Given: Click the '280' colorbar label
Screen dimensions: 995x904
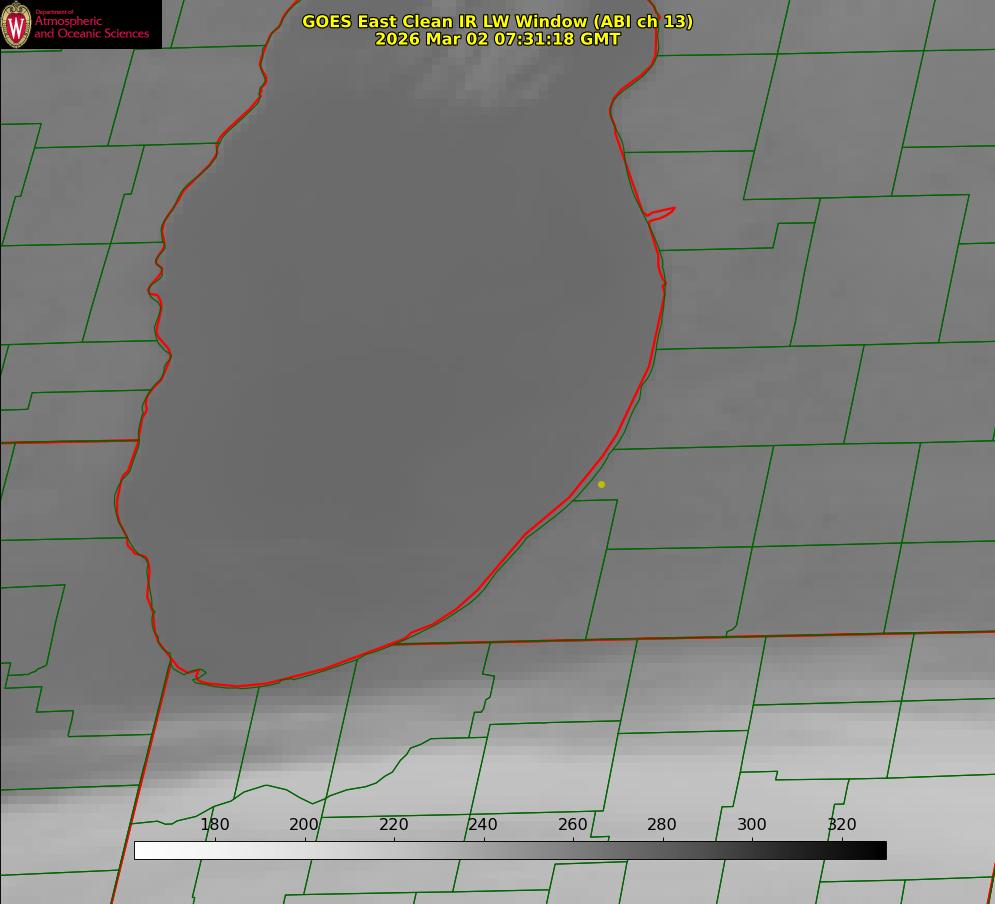Looking at the screenshot, I should pyautogui.click(x=662, y=824).
